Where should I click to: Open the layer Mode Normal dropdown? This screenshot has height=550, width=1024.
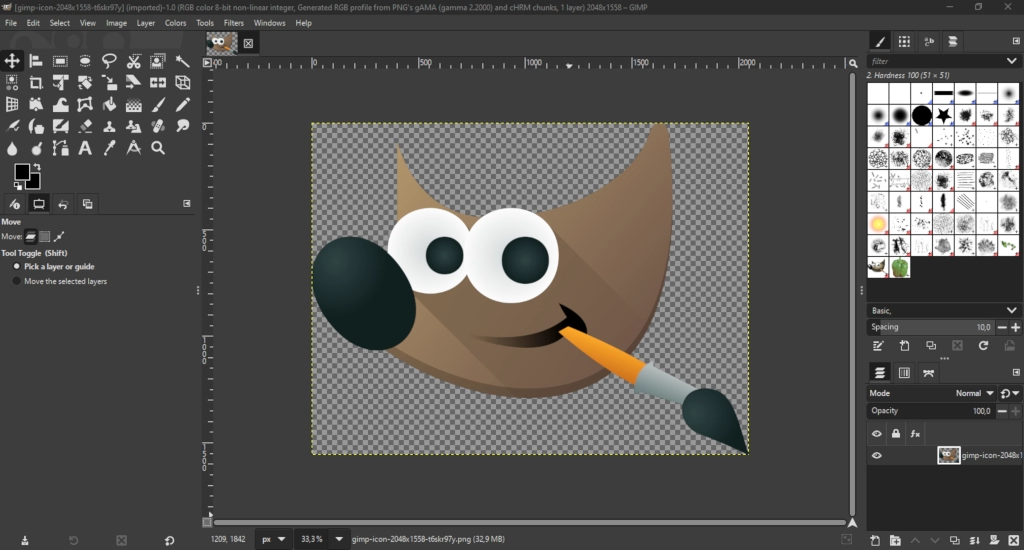pos(931,393)
